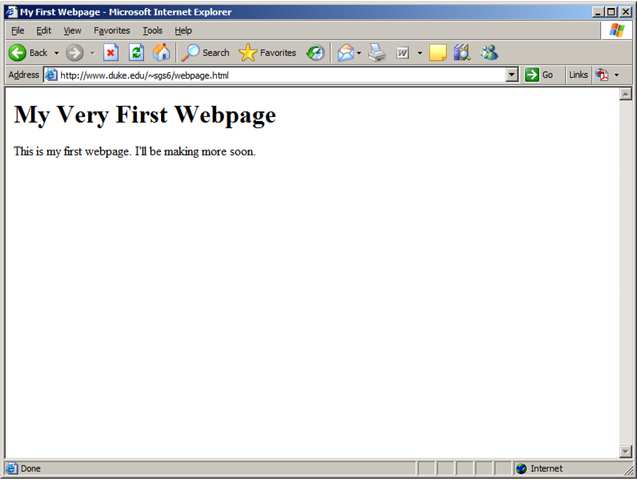Image resolution: width=637 pixels, height=480 pixels.
Task: Open the Back history dropdown arrow
Action: tap(56, 53)
